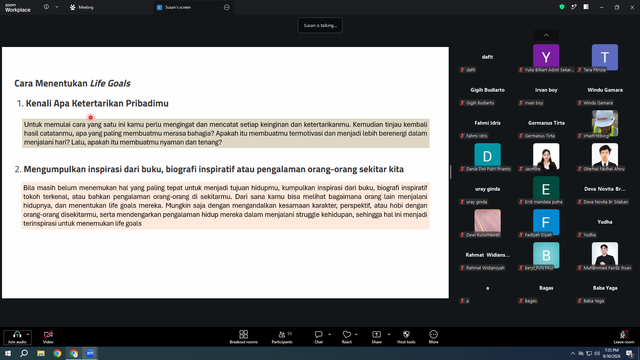The image size is (640, 360).
Task: Click the circle icon on Susan's screen tab
Action: click(227, 7)
